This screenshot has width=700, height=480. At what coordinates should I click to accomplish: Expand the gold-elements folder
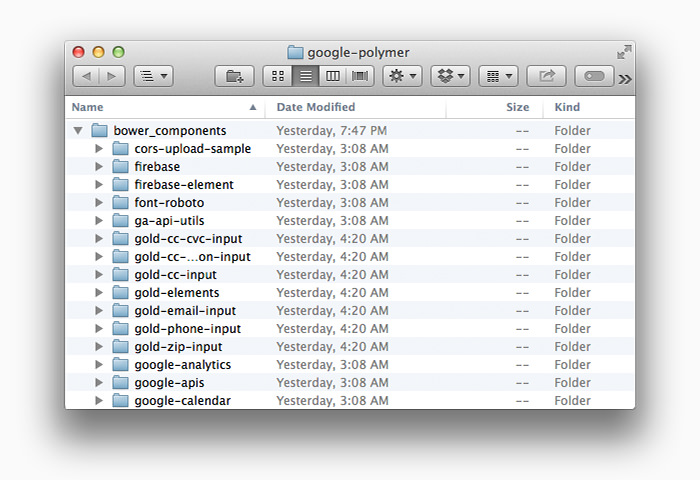pos(99,292)
